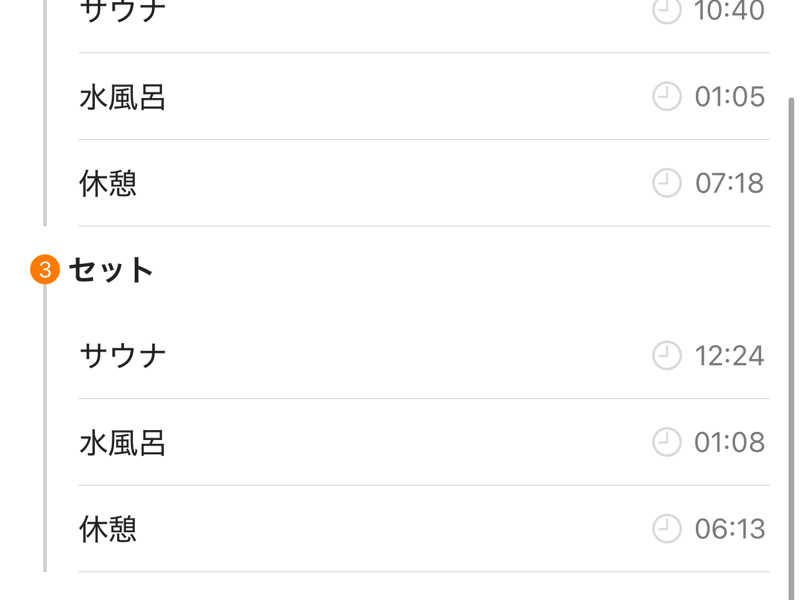Click the orange number 3 badge
Image resolution: width=800 pixels, height=600 pixels.
click(45, 270)
